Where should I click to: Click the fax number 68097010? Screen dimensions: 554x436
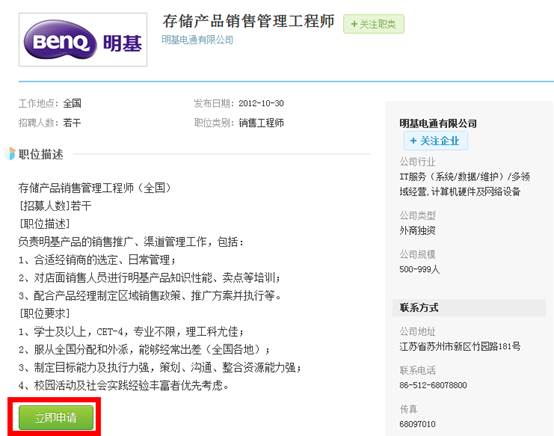point(417,424)
